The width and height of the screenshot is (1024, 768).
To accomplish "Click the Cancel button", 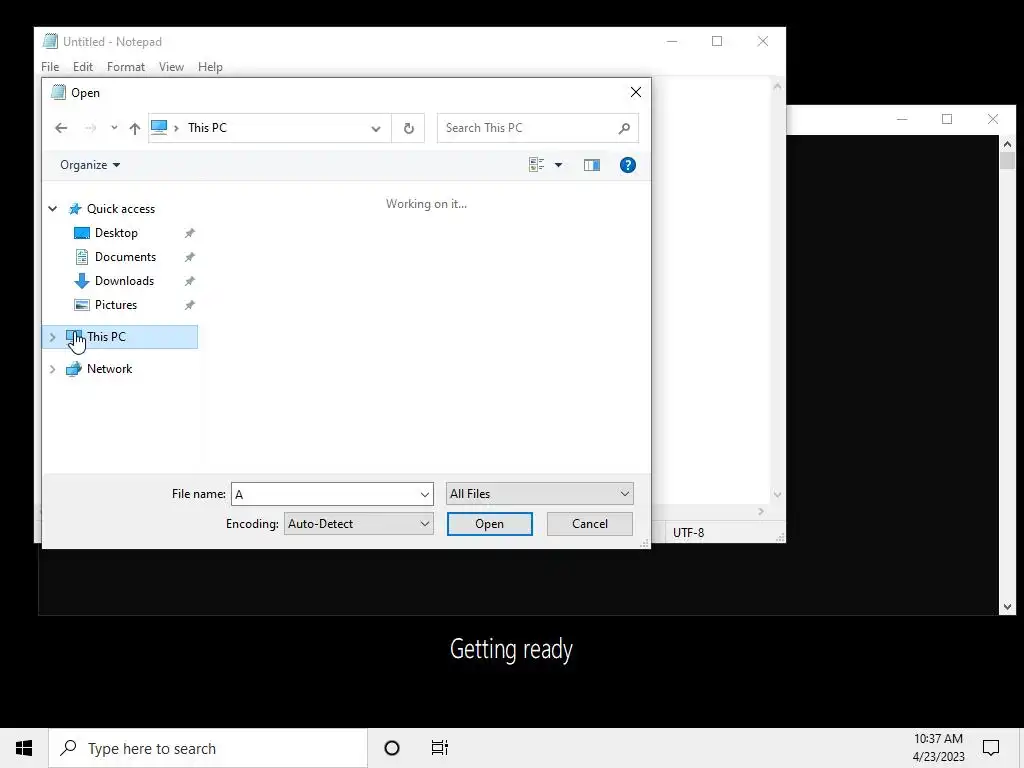I will pos(590,524).
